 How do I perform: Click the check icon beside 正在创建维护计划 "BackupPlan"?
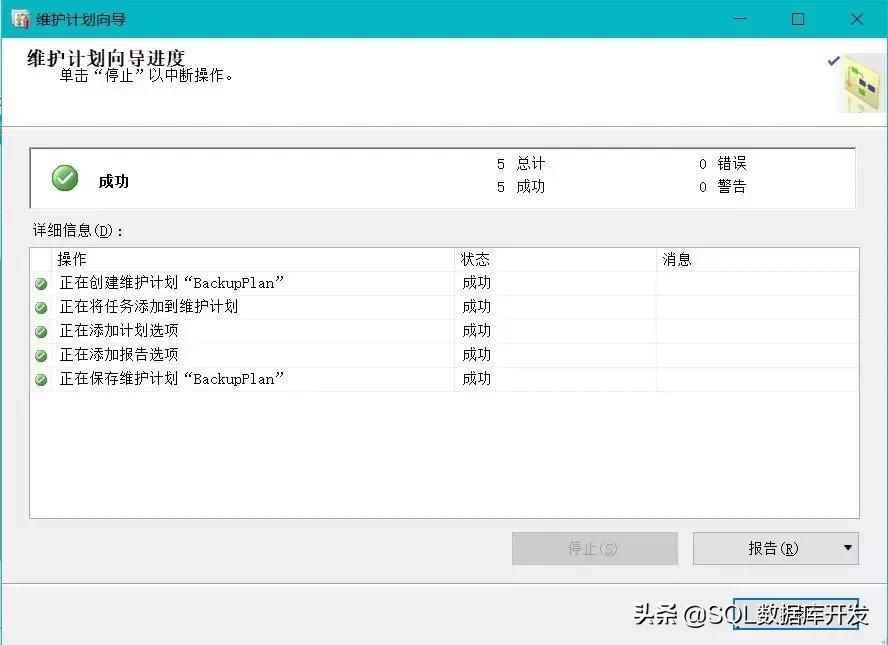click(38, 283)
